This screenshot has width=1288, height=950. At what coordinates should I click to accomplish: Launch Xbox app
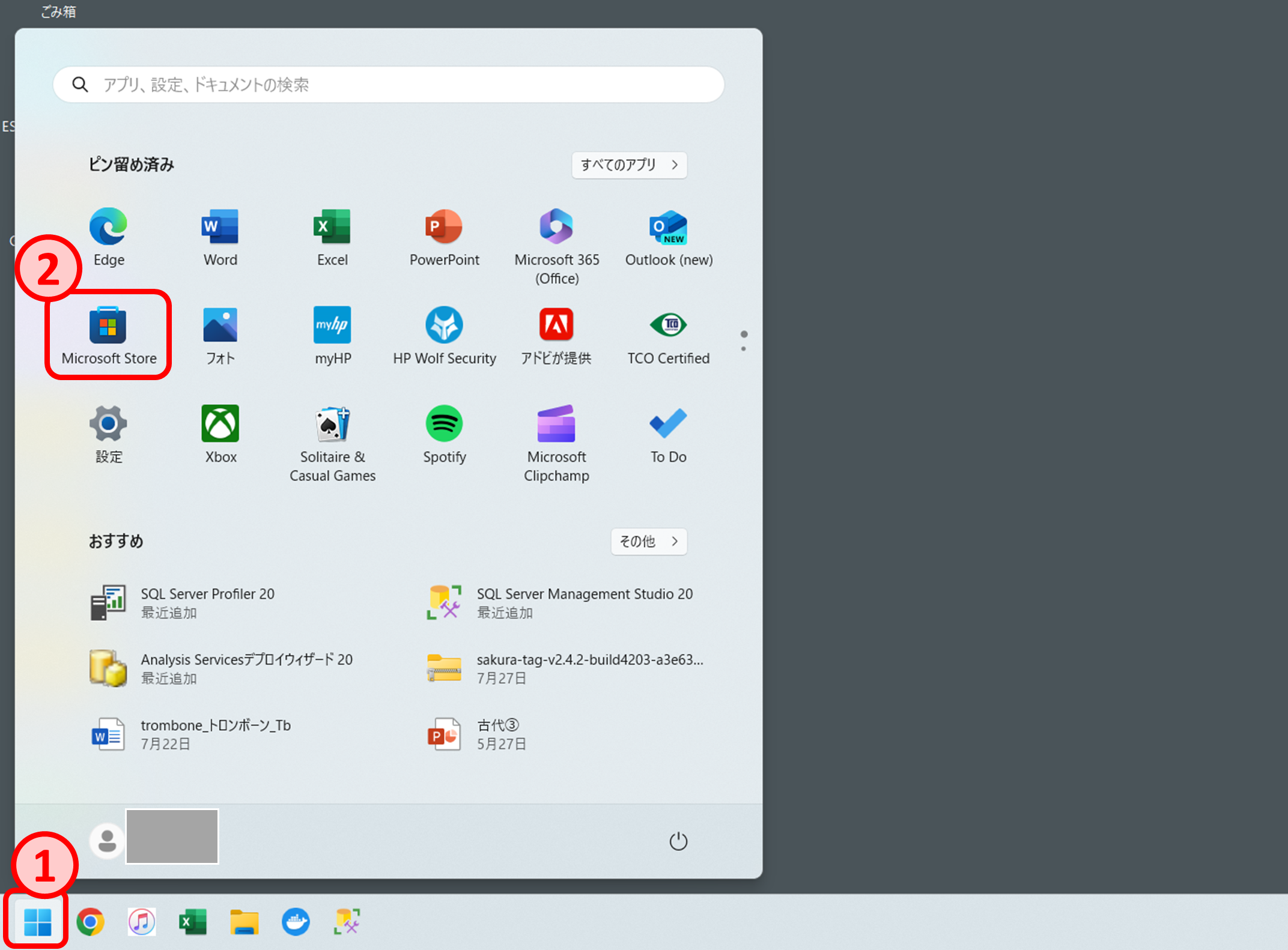[x=220, y=434]
